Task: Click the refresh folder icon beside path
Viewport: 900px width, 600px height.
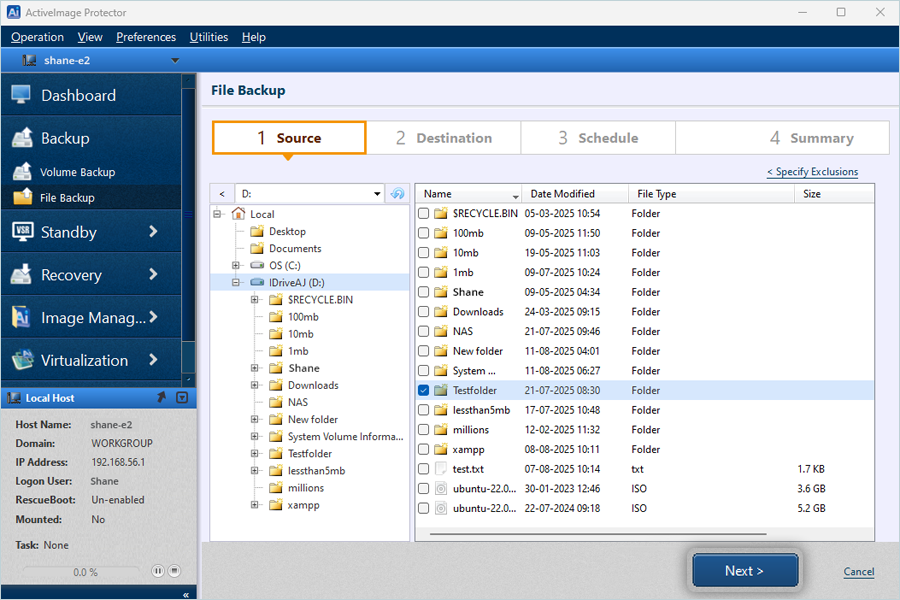Action: 397,193
